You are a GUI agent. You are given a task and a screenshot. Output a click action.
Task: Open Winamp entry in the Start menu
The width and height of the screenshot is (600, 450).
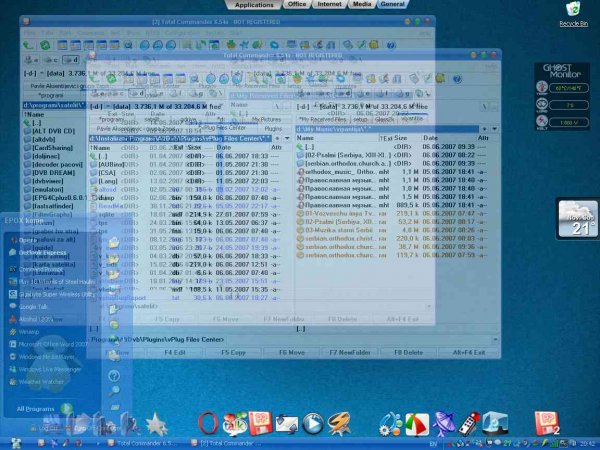tap(29, 332)
